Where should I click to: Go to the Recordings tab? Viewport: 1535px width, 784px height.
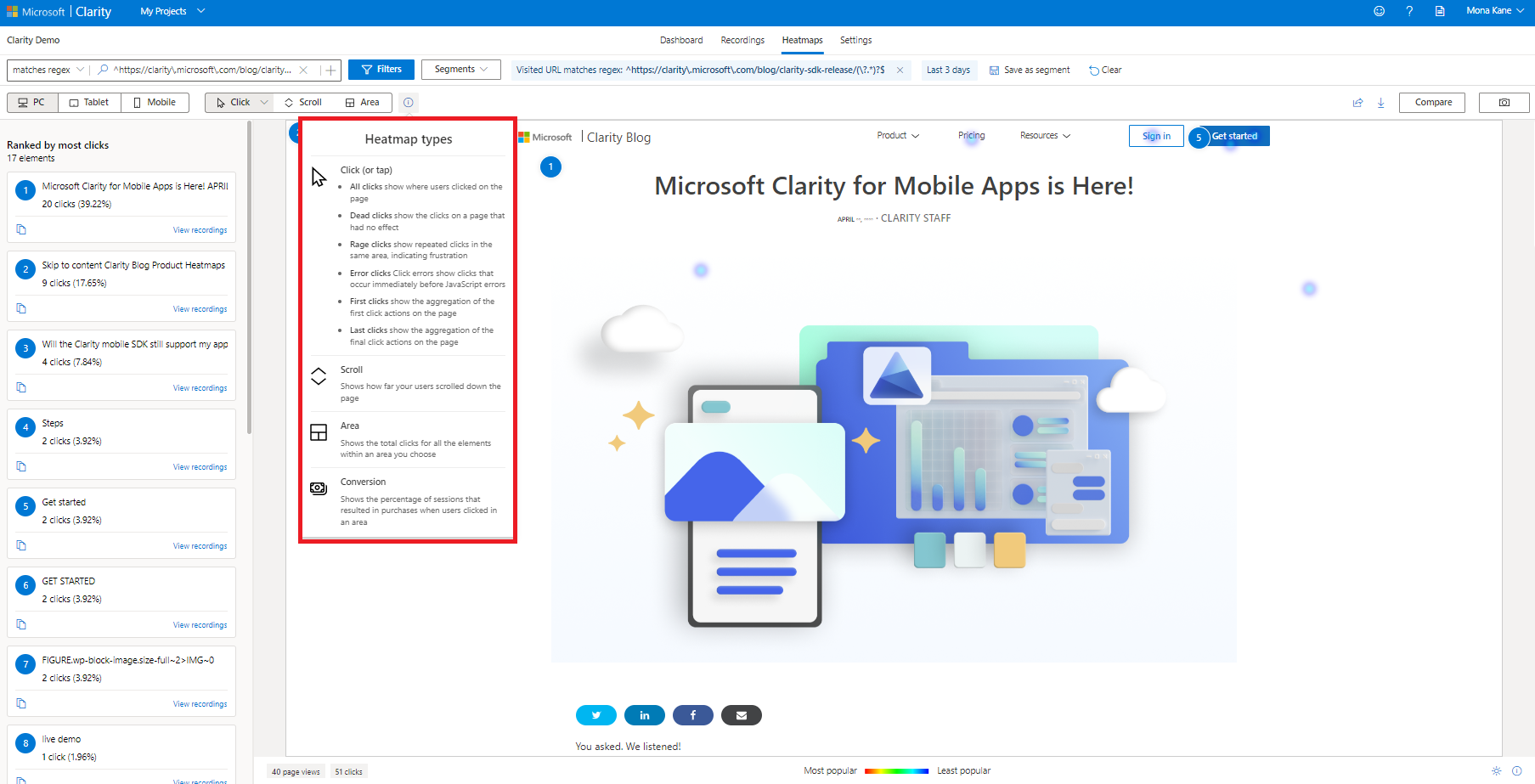click(742, 40)
